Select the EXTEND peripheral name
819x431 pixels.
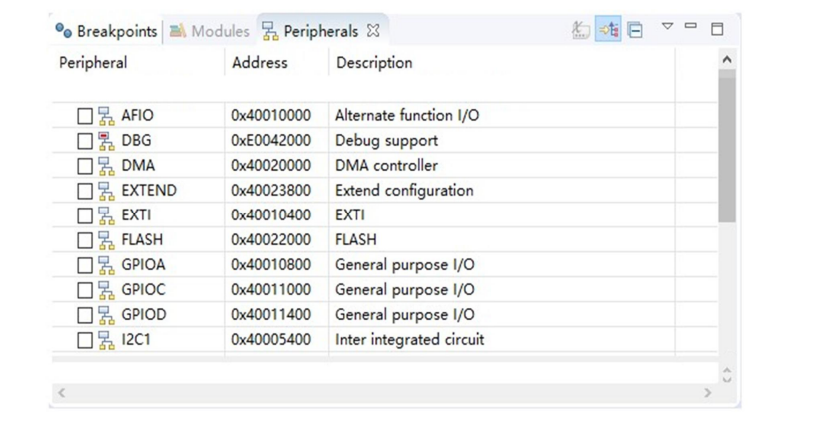149,191
